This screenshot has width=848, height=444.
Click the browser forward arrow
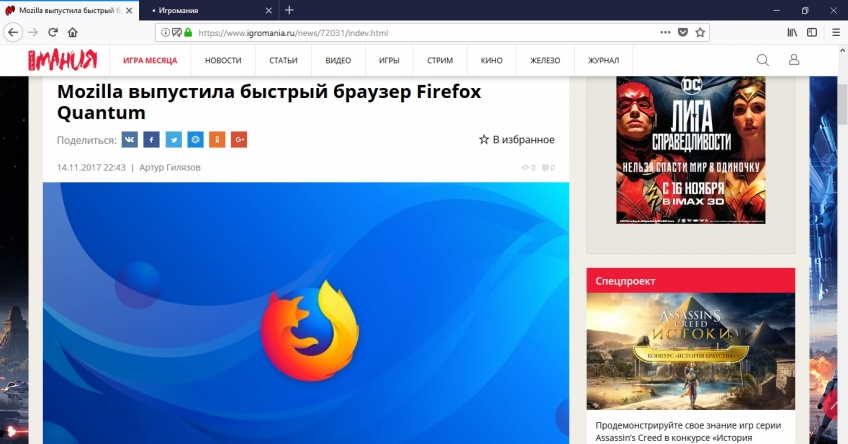click(33, 32)
